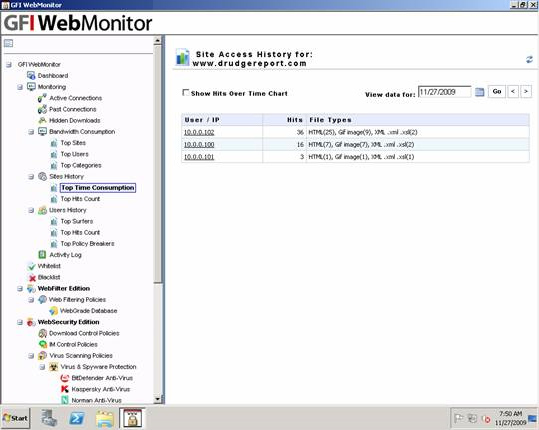Click the refresh icon beside page title
Image resolution: width=539 pixels, height=430 pixels.
(x=529, y=59)
